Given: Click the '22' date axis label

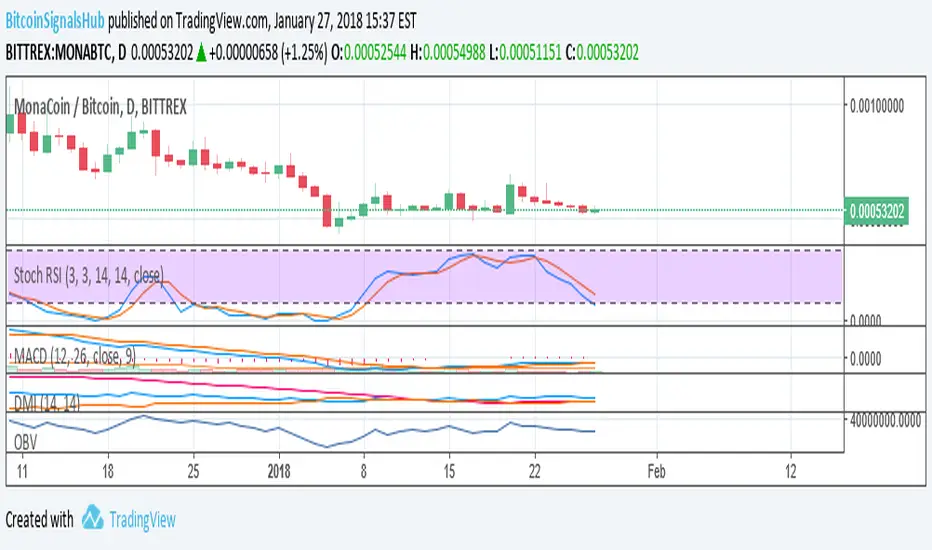Looking at the screenshot, I should [535, 472].
